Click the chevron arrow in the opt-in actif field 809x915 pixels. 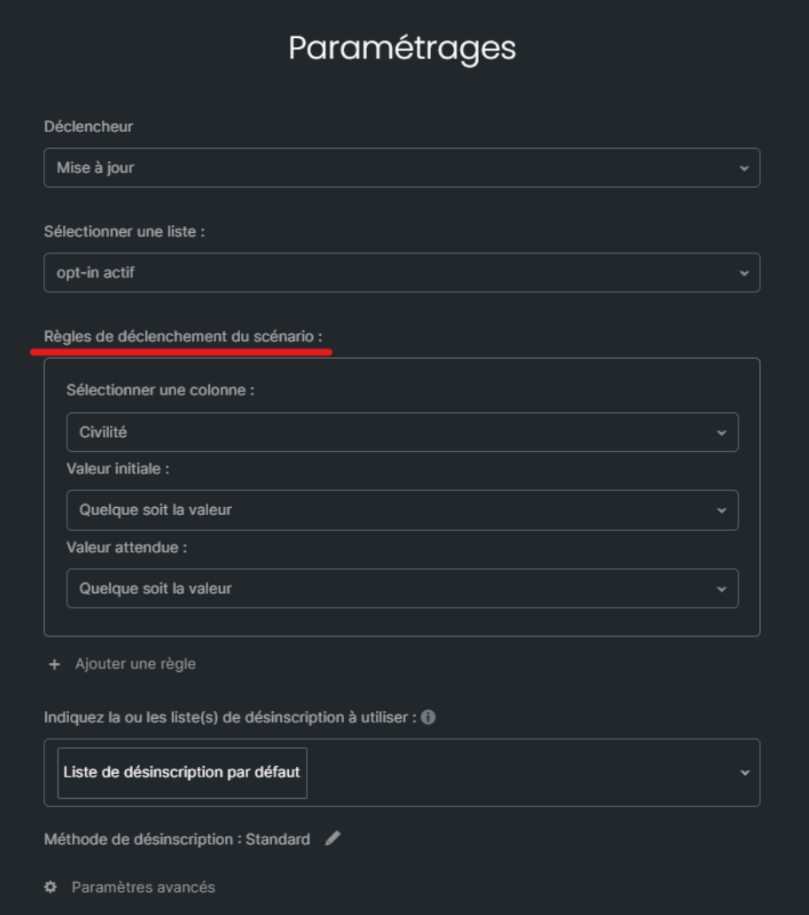pos(743,273)
